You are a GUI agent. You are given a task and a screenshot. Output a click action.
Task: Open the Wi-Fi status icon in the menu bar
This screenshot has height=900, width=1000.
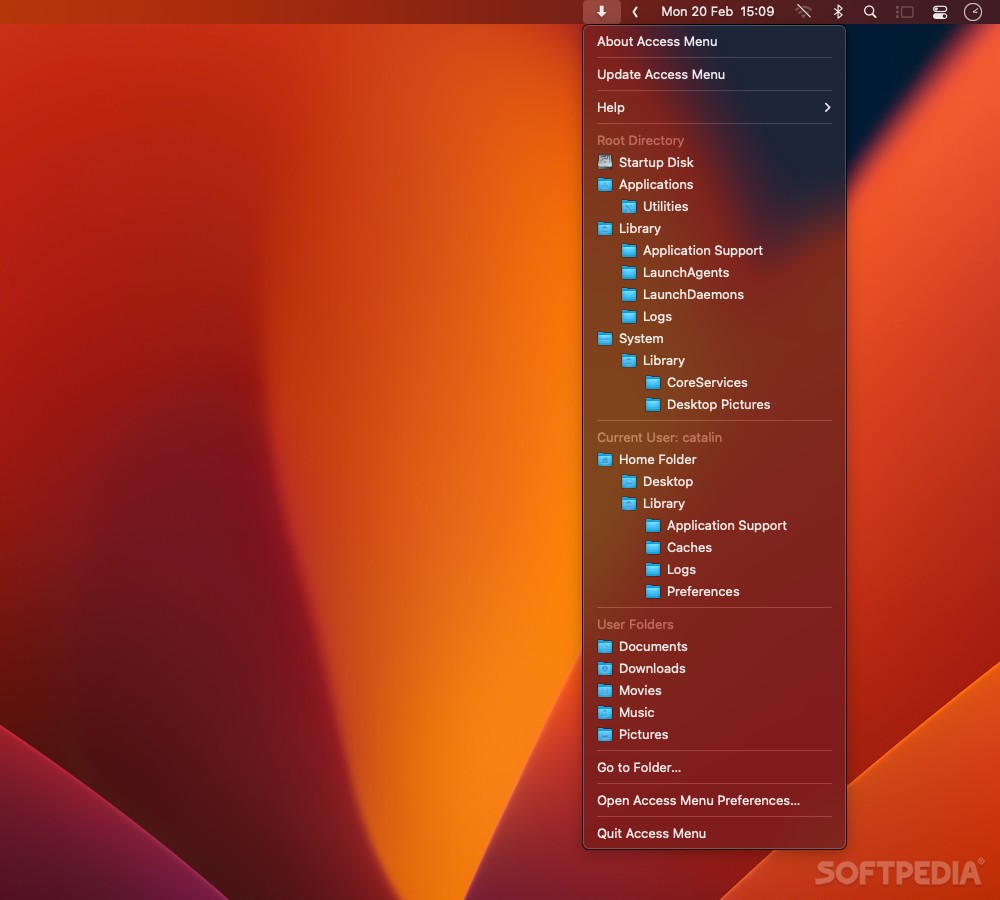pos(804,11)
